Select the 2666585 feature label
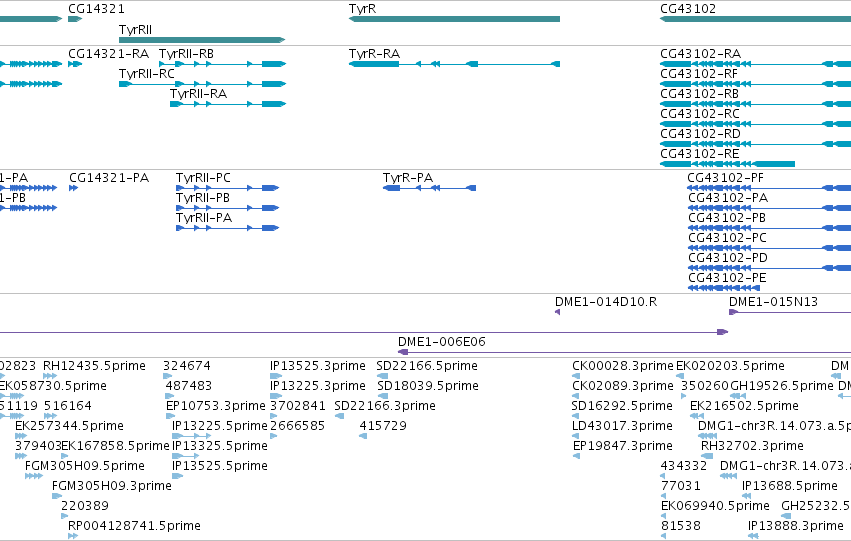The width and height of the screenshot is (851, 541). point(297,427)
